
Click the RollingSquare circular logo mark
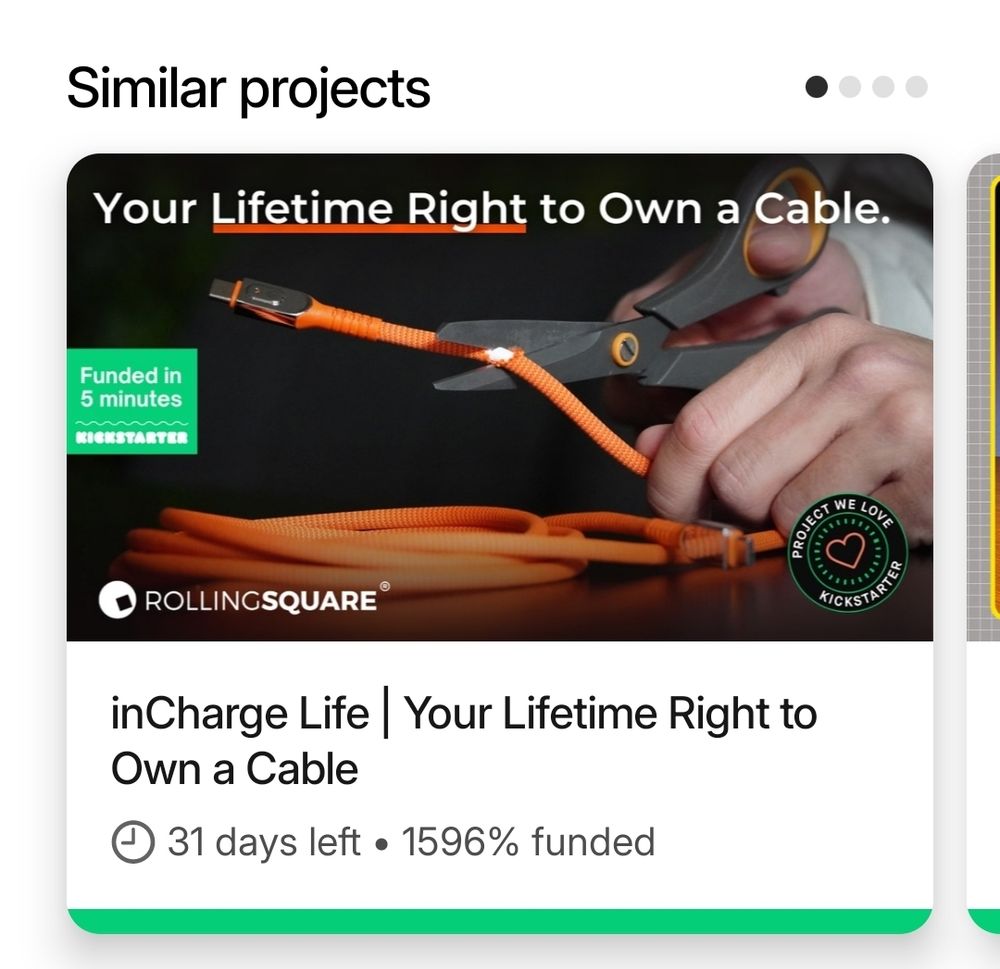(118, 601)
